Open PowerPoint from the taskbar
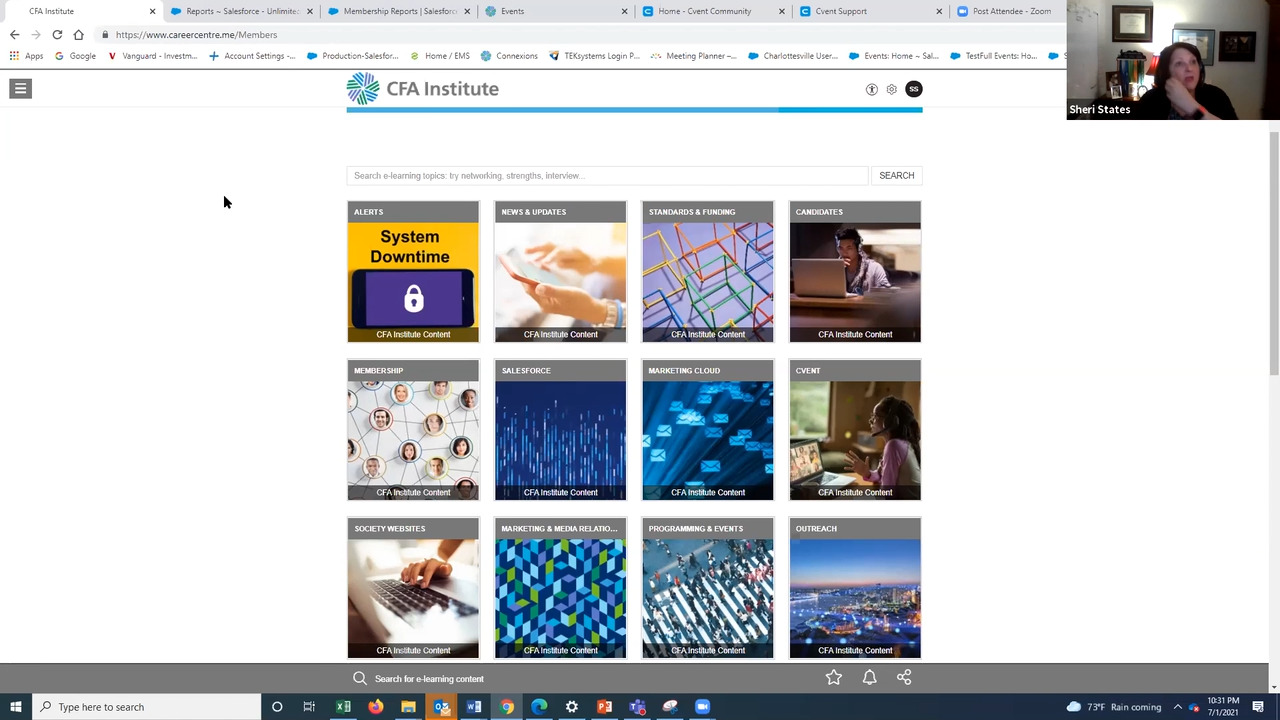Image resolution: width=1280 pixels, height=720 pixels. [604, 707]
